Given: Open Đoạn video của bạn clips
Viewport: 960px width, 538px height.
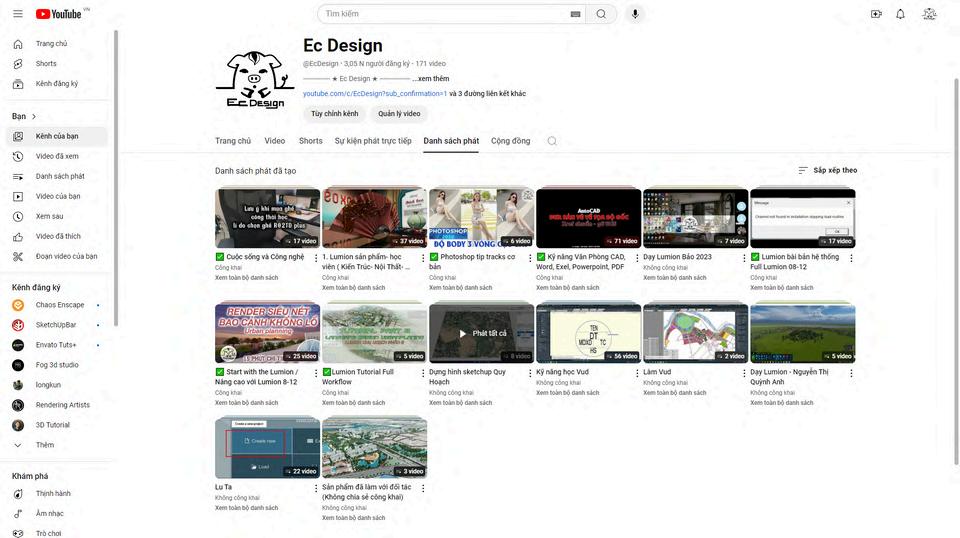Looking at the screenshot, I should click(x=57, y=256).
